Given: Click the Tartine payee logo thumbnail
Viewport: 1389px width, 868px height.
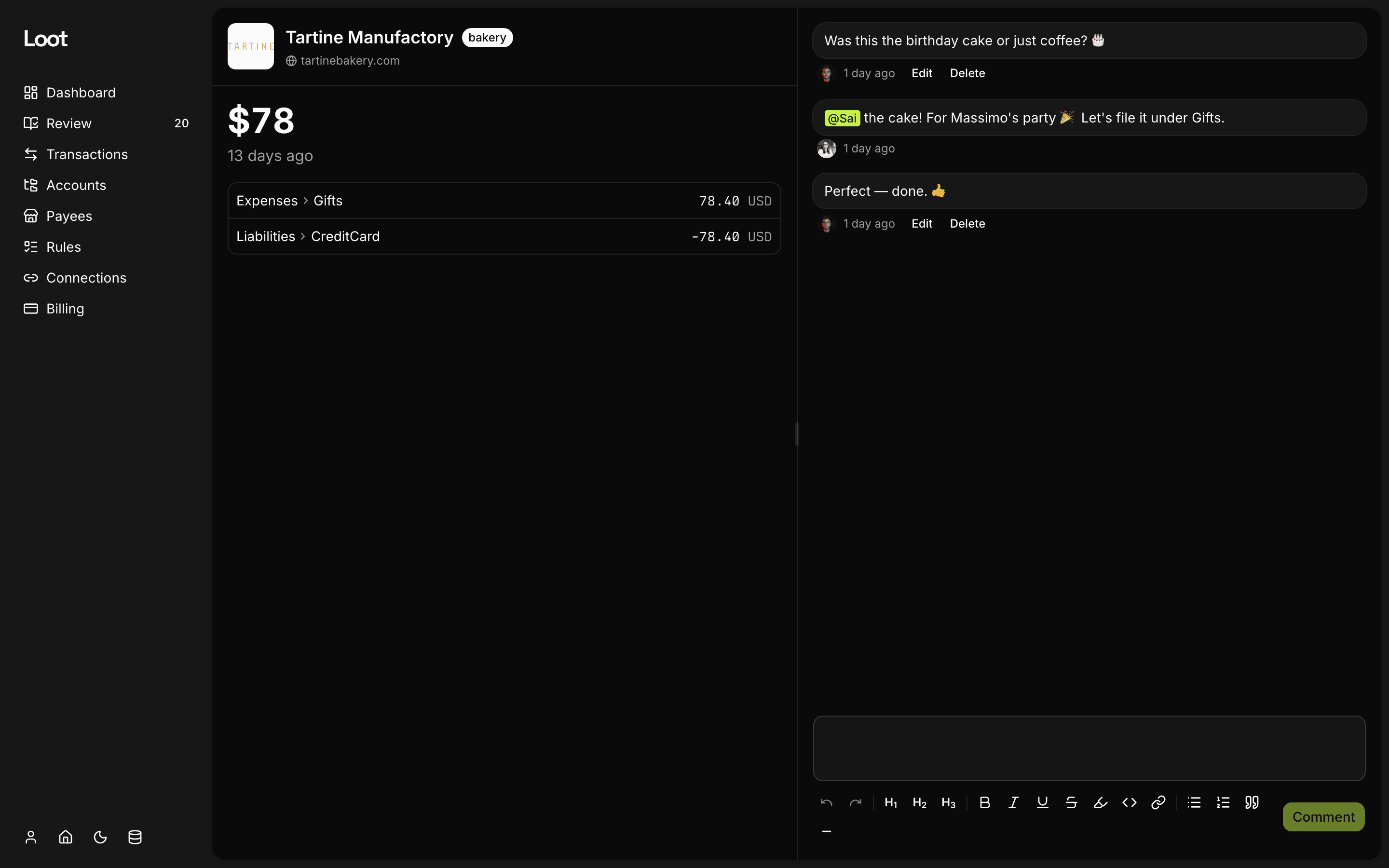Looking at the screenshot, I should [x=251, y=46].
